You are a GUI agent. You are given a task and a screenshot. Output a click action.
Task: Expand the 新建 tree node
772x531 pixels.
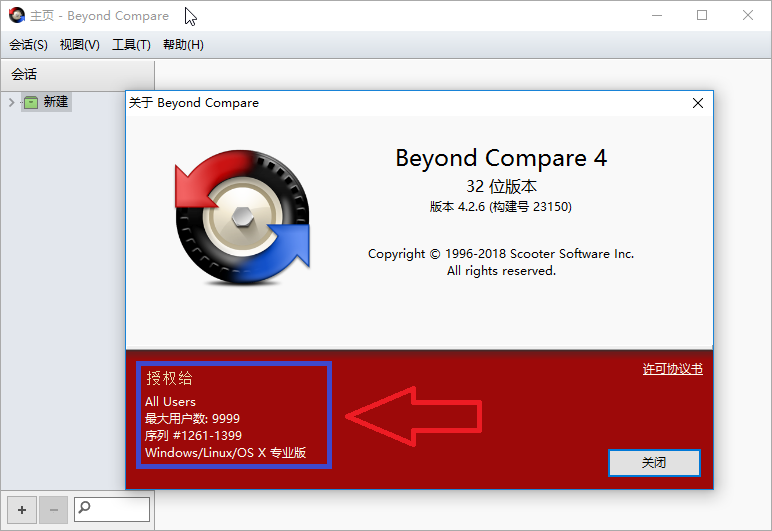(x=12, y=102)
